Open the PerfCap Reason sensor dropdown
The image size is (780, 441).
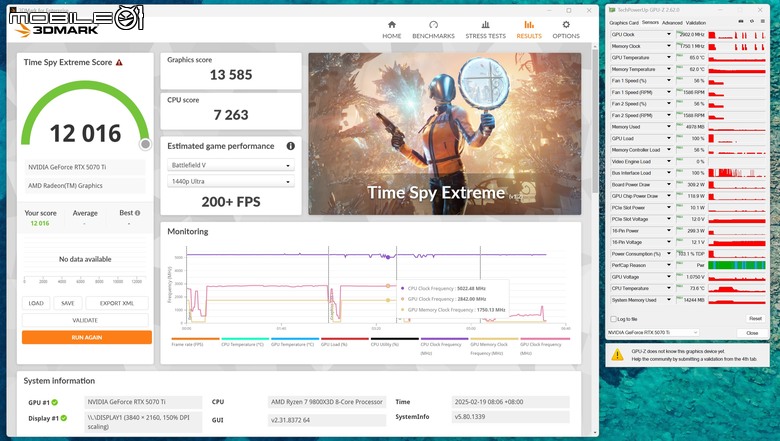(x=669, y=265)
